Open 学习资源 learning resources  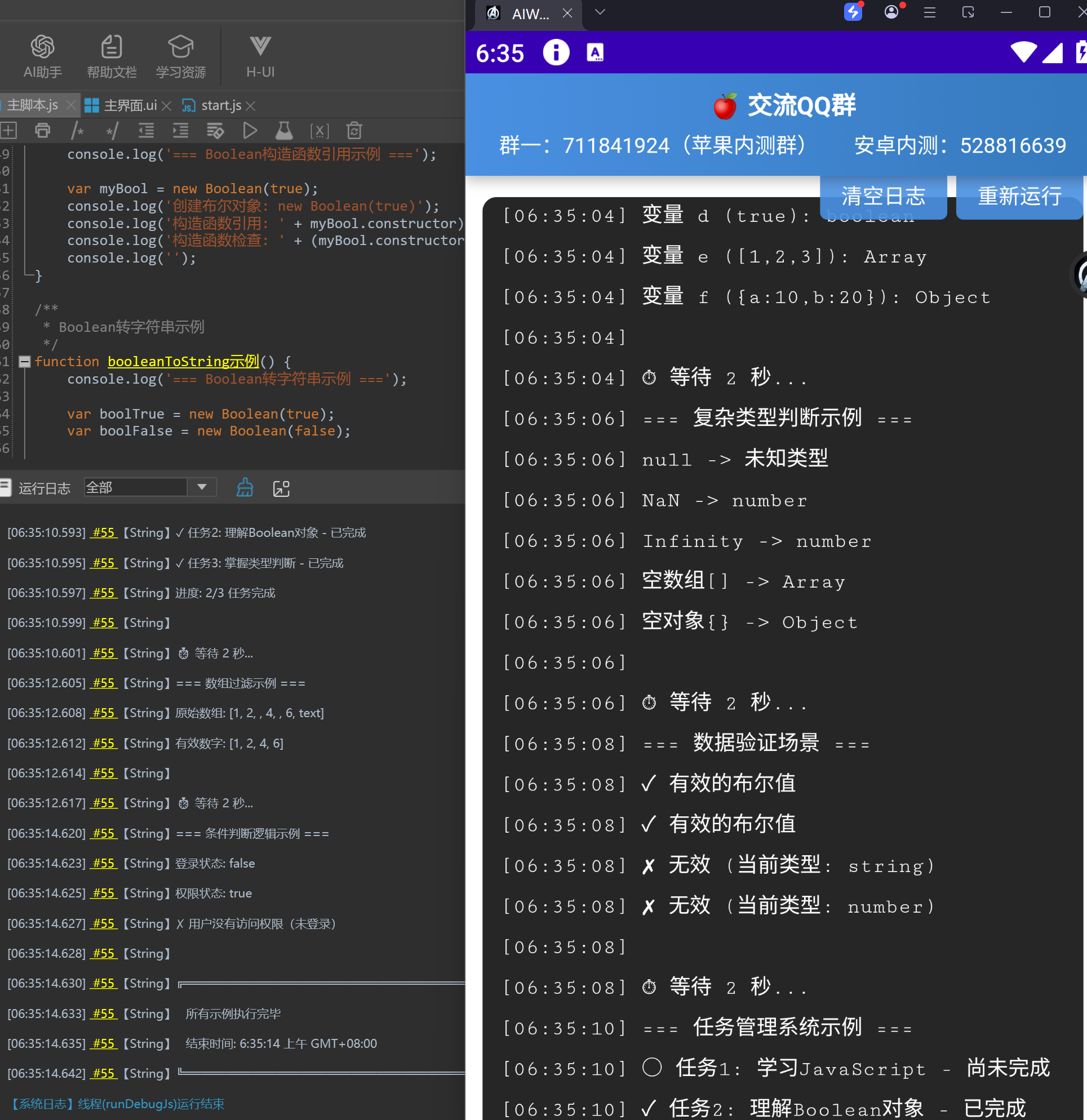[x=180, y=56]
